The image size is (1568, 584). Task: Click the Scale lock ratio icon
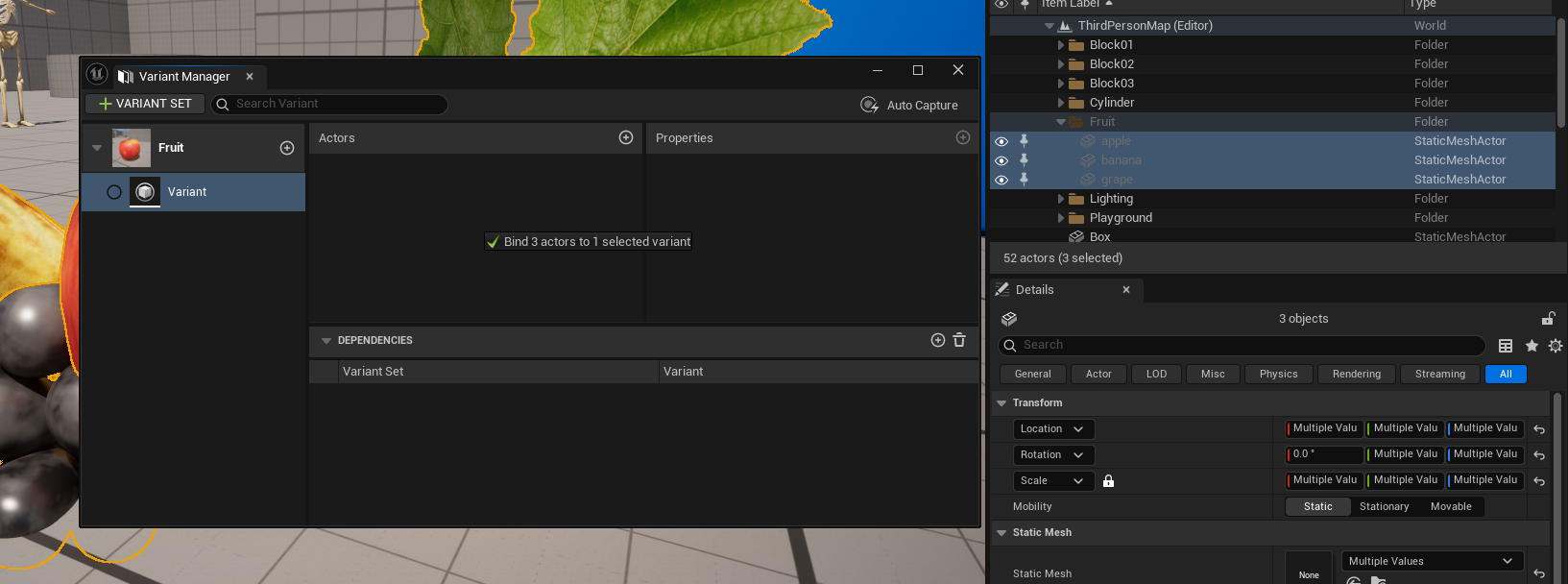1108,481
